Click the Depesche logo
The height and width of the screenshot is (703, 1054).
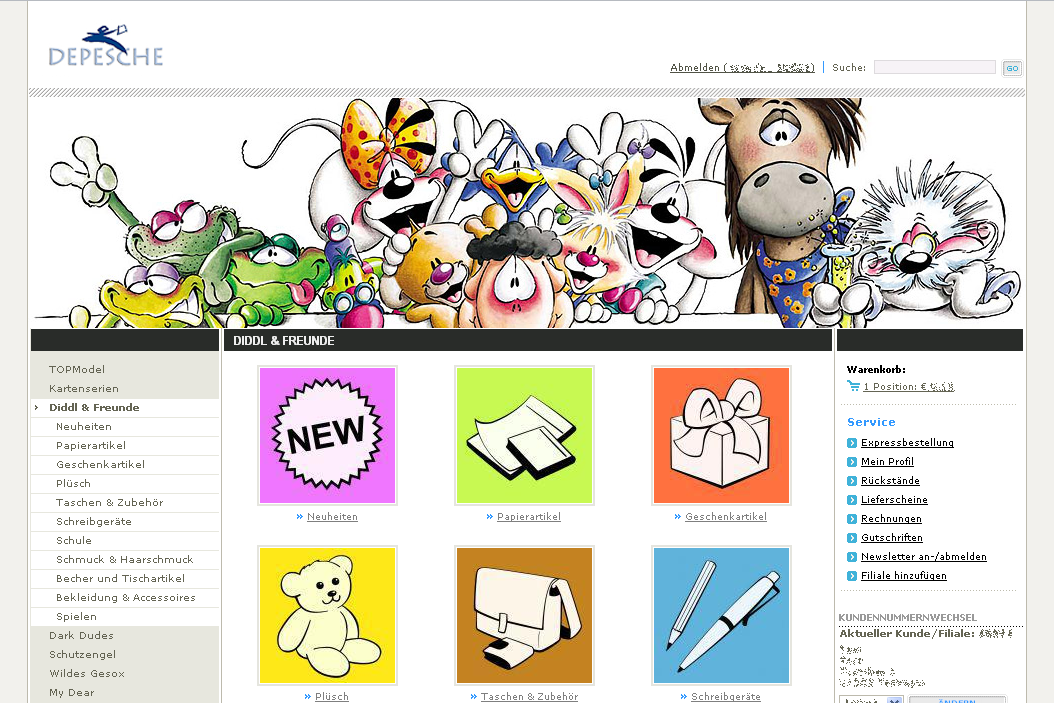(106, 46)
